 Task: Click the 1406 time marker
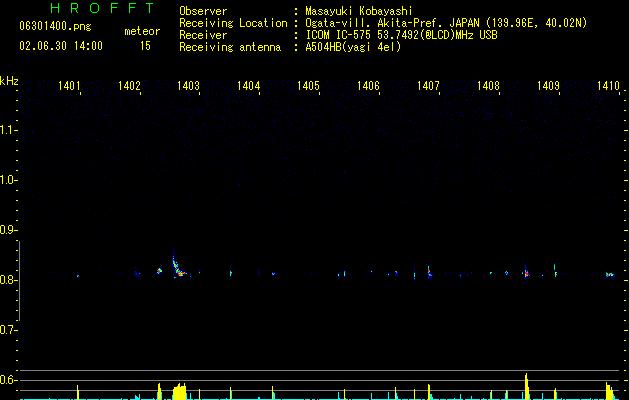tap(368, 86)
